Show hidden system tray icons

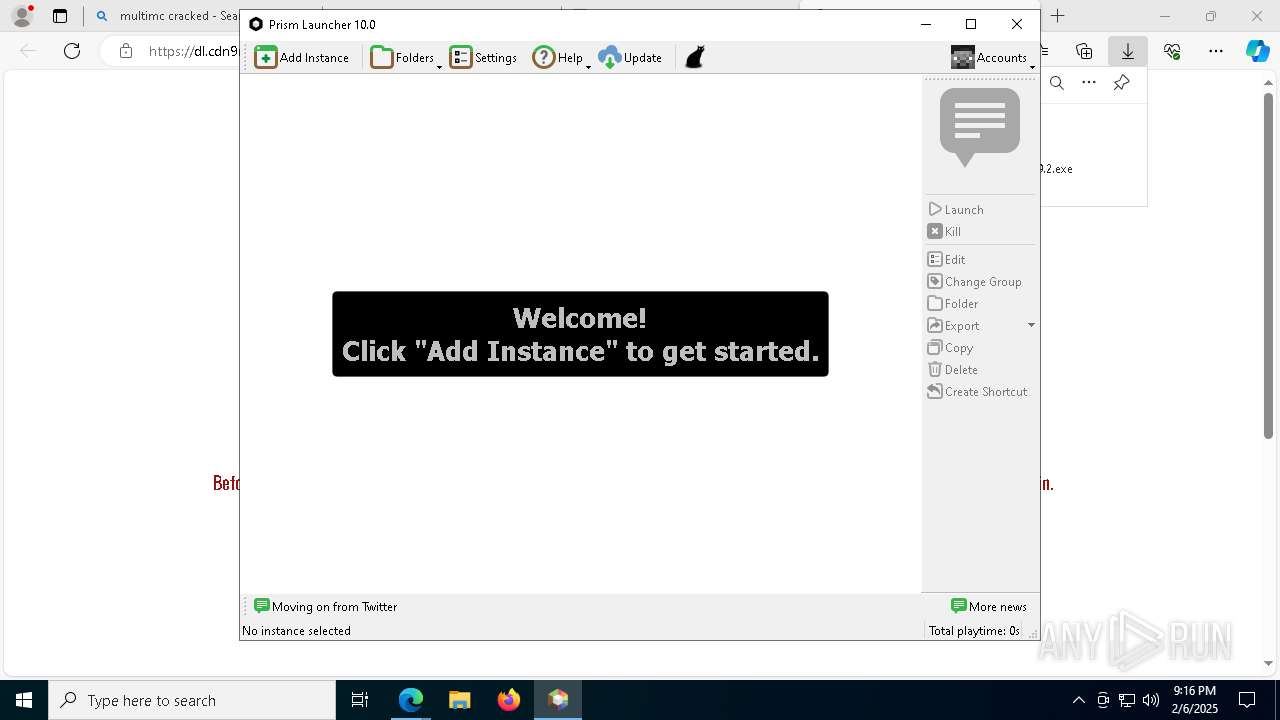1079,700
